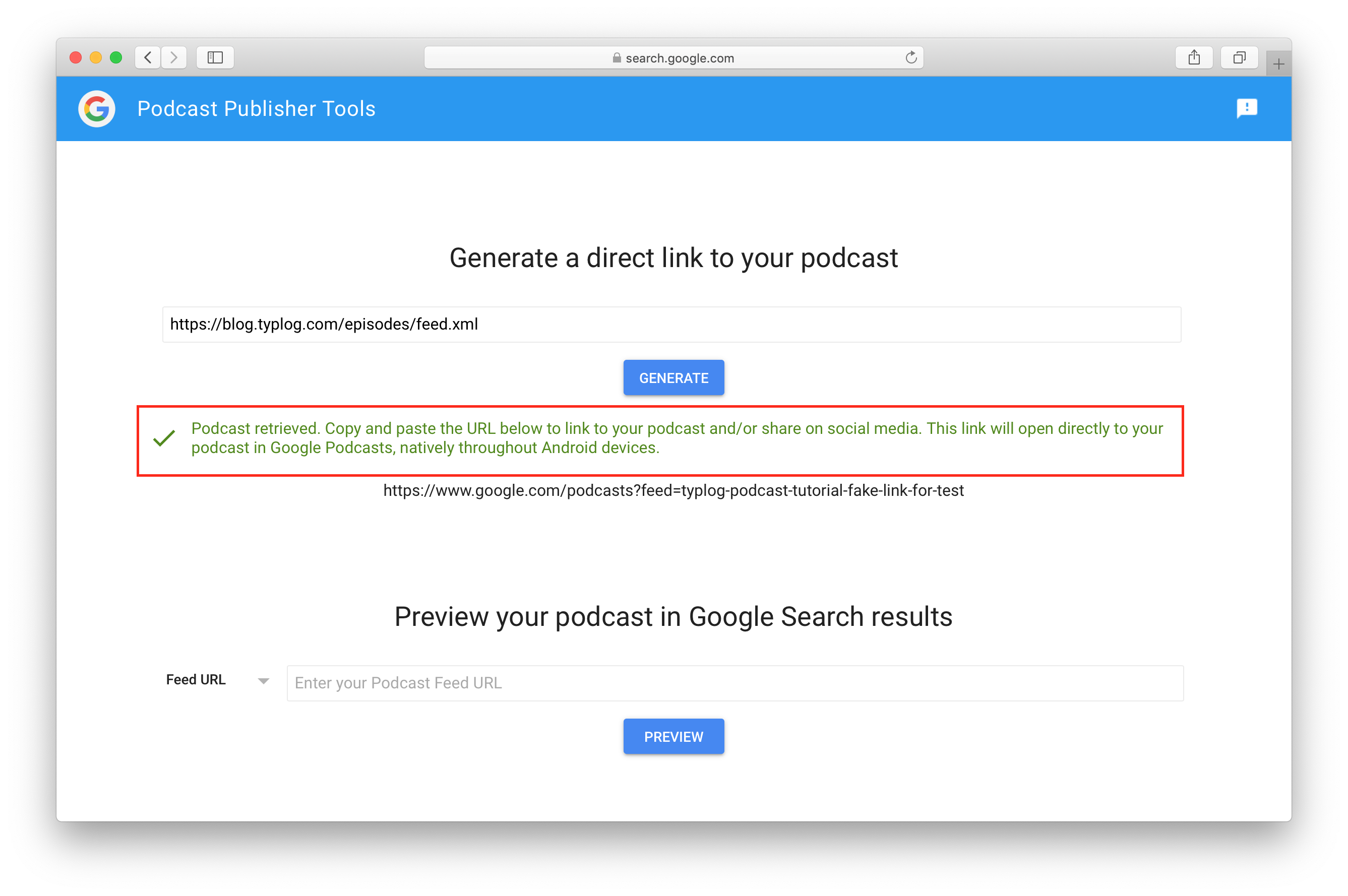Toggle the Safari sidebar button

point(215,58)
